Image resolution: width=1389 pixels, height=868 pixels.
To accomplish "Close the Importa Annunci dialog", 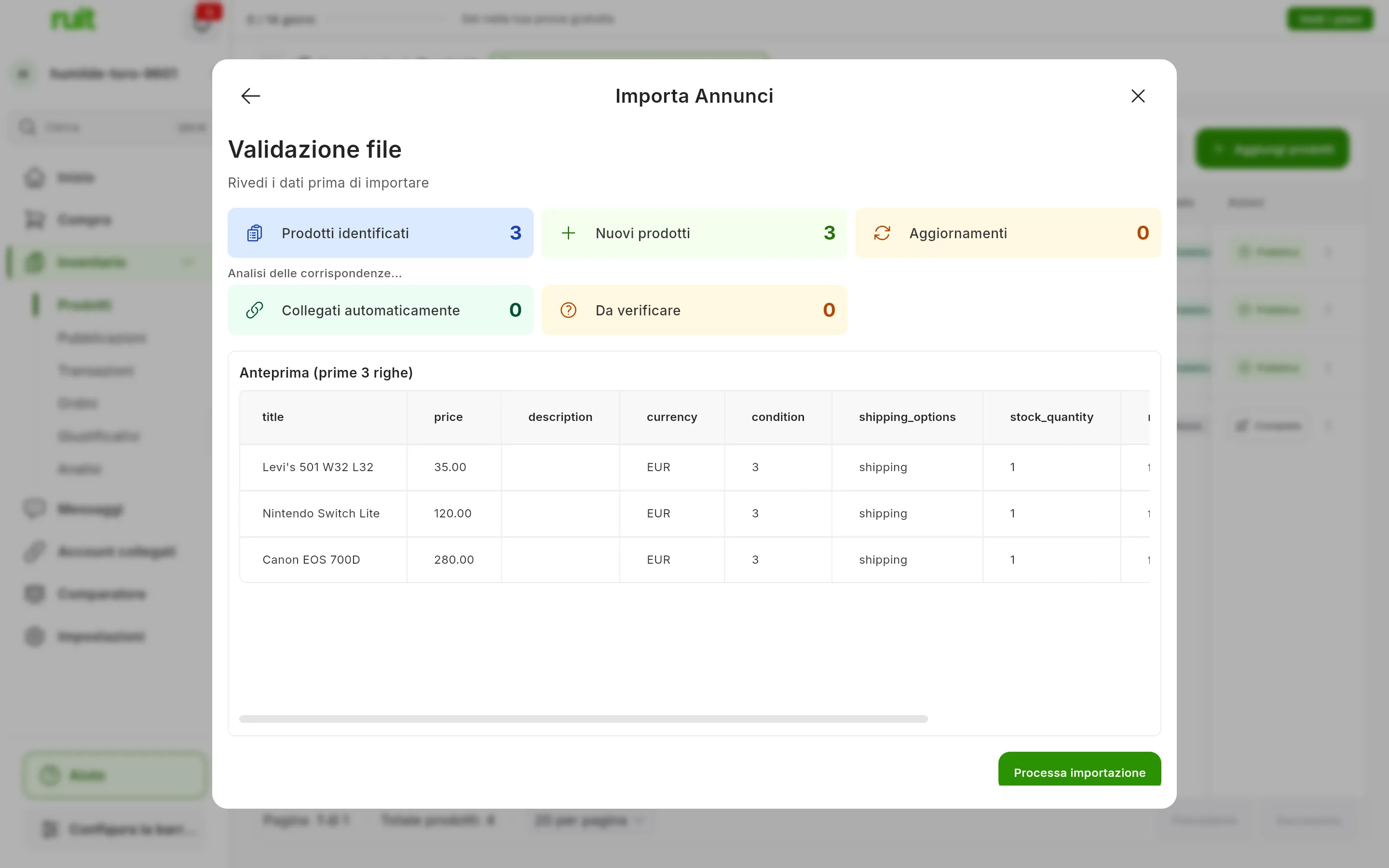I will click(1138, 96).
